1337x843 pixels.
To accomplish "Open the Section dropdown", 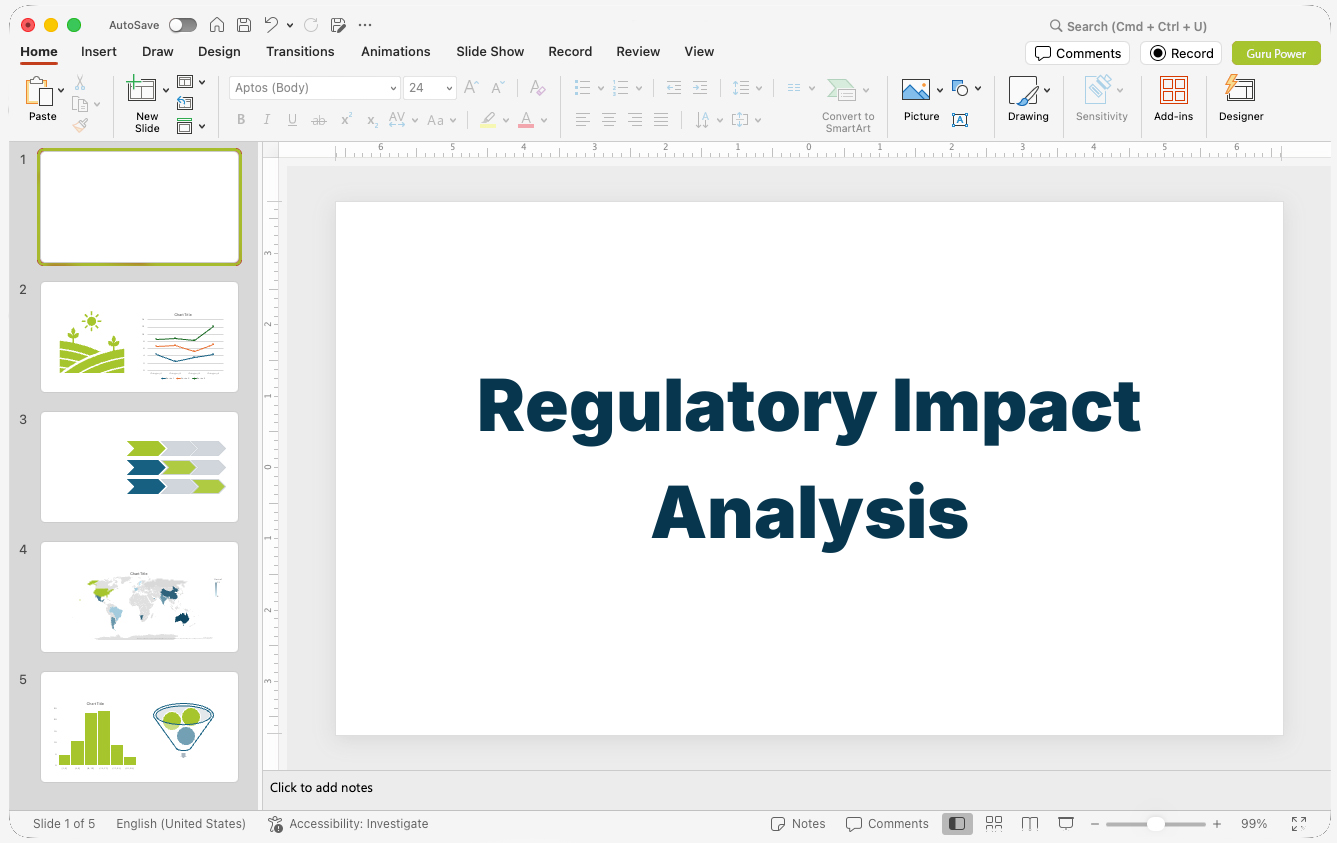I will (191, 126).
